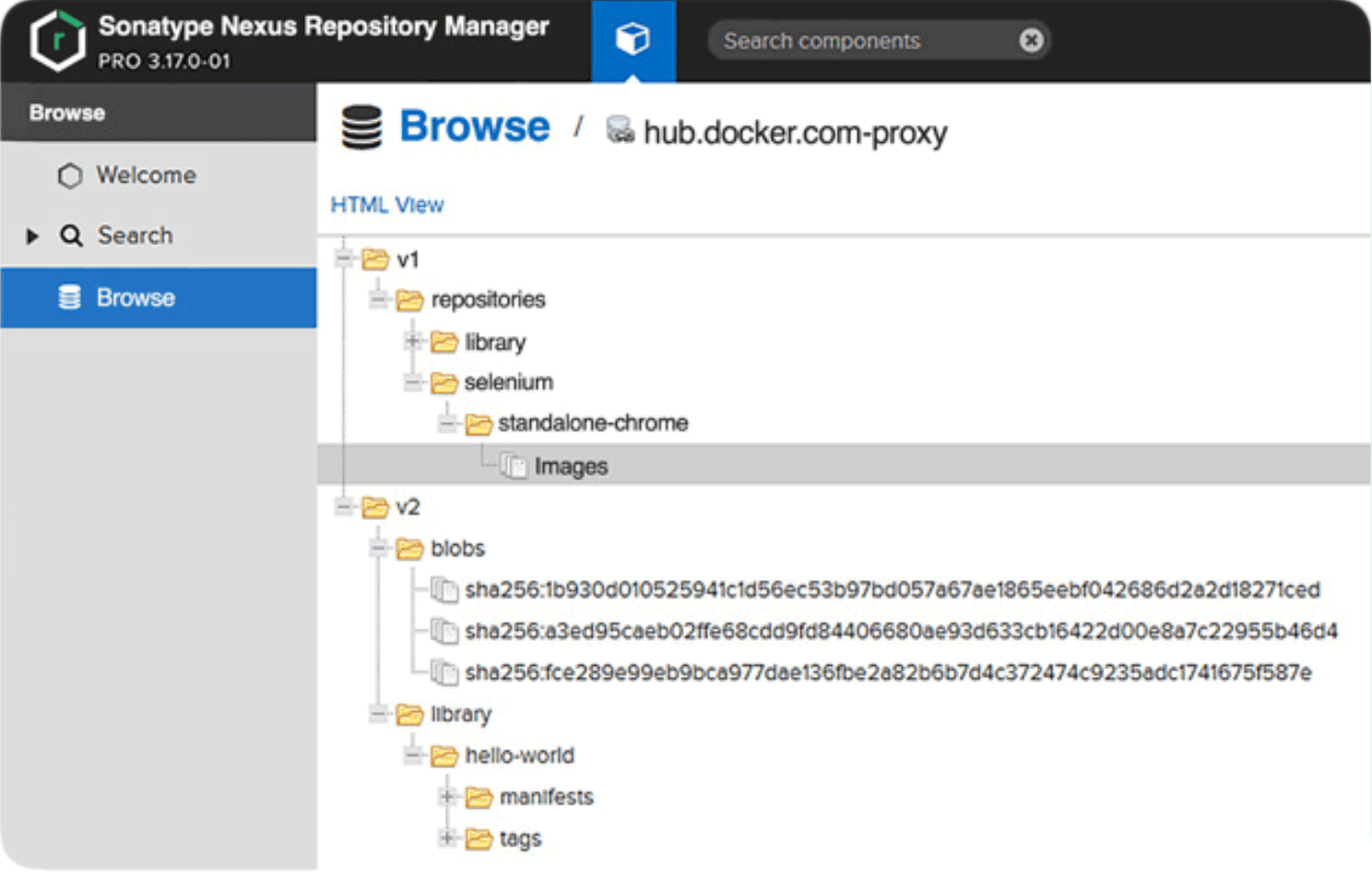
Task: Select the sha256:a3ed95ca blob entry
Action: point(901,631)
